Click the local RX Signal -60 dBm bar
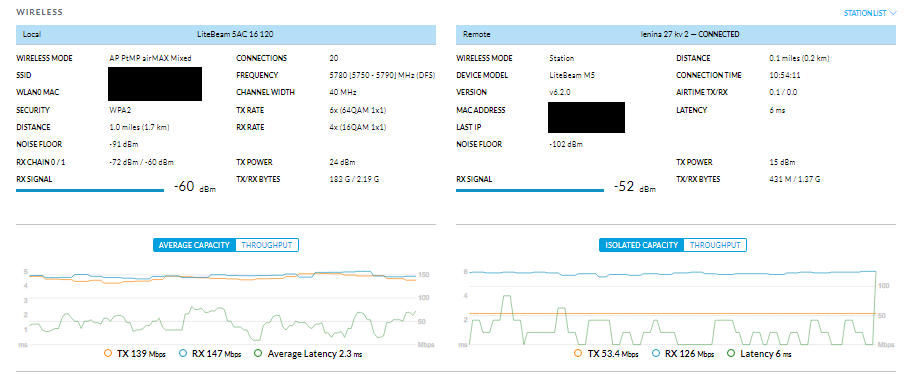This screenshot has height=381, width=904. (90, 190)
